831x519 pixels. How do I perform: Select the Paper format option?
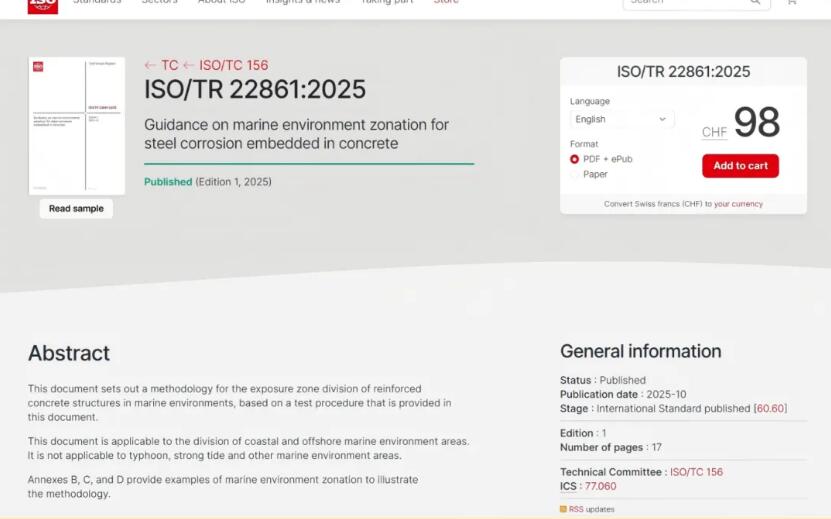coord(575,174)
